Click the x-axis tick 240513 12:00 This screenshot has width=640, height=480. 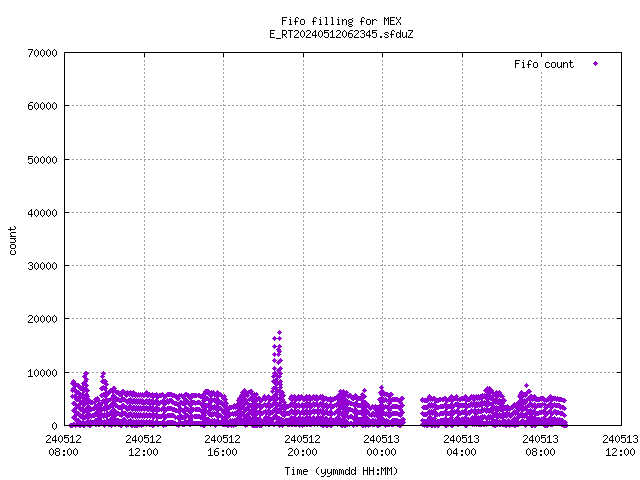[620, 445]
